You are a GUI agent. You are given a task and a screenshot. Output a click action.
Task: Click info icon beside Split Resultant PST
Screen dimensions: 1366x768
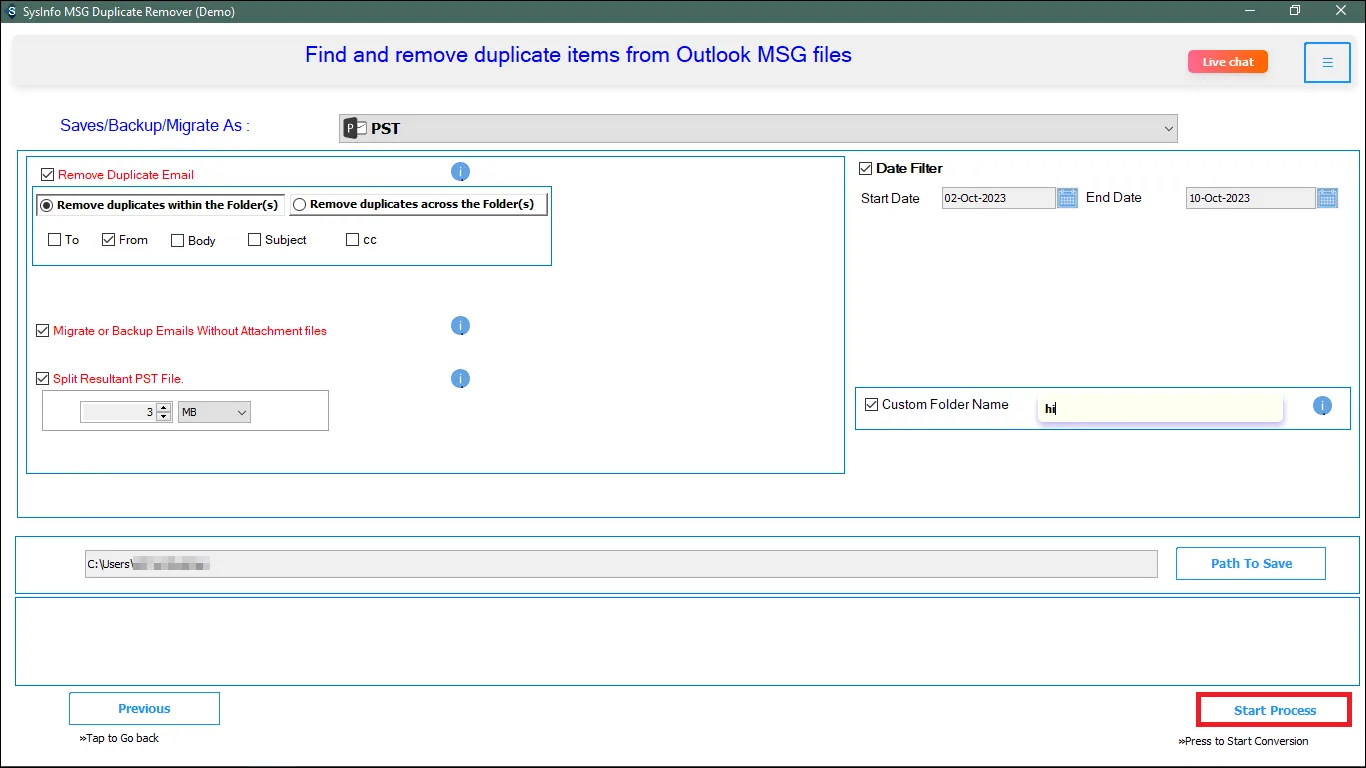pyautogui.click(x=460, y=379)
